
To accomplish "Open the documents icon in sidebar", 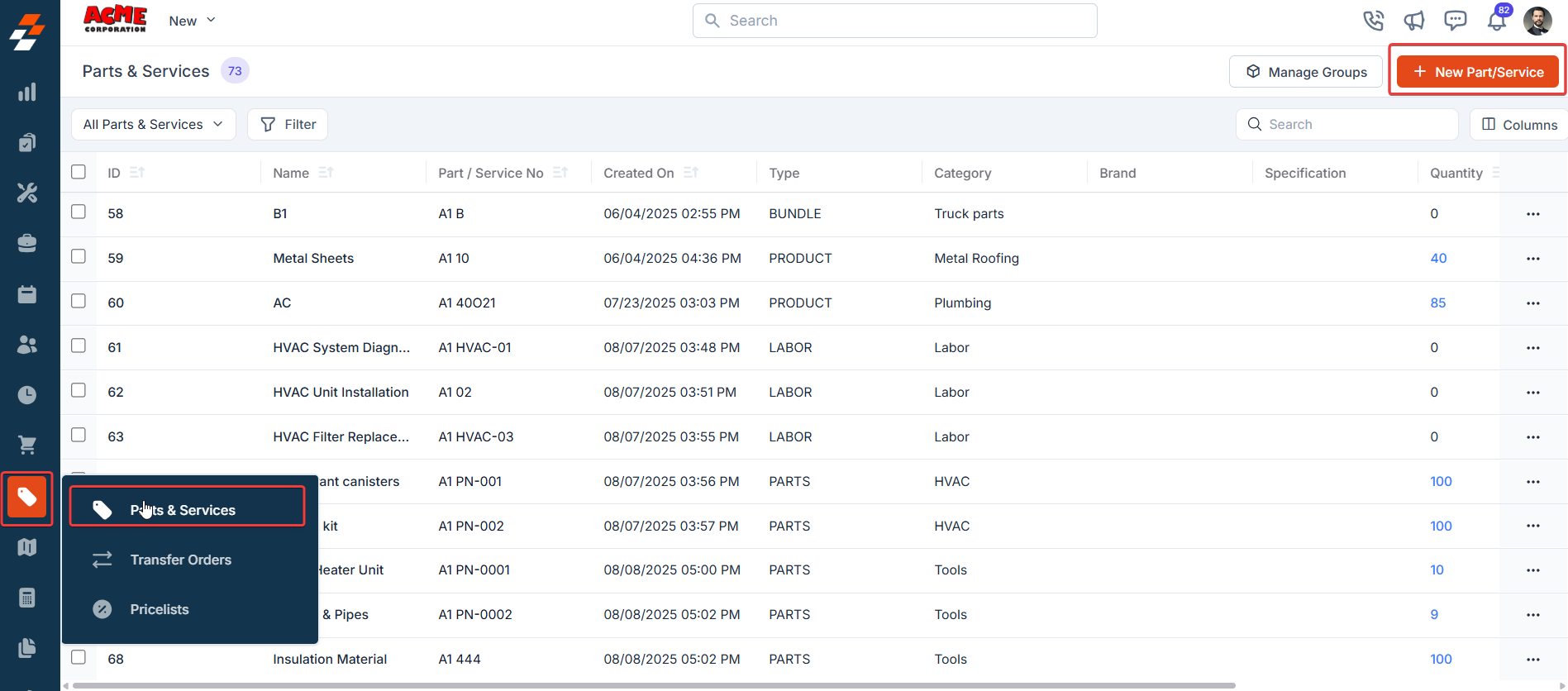I will [27, 648].
